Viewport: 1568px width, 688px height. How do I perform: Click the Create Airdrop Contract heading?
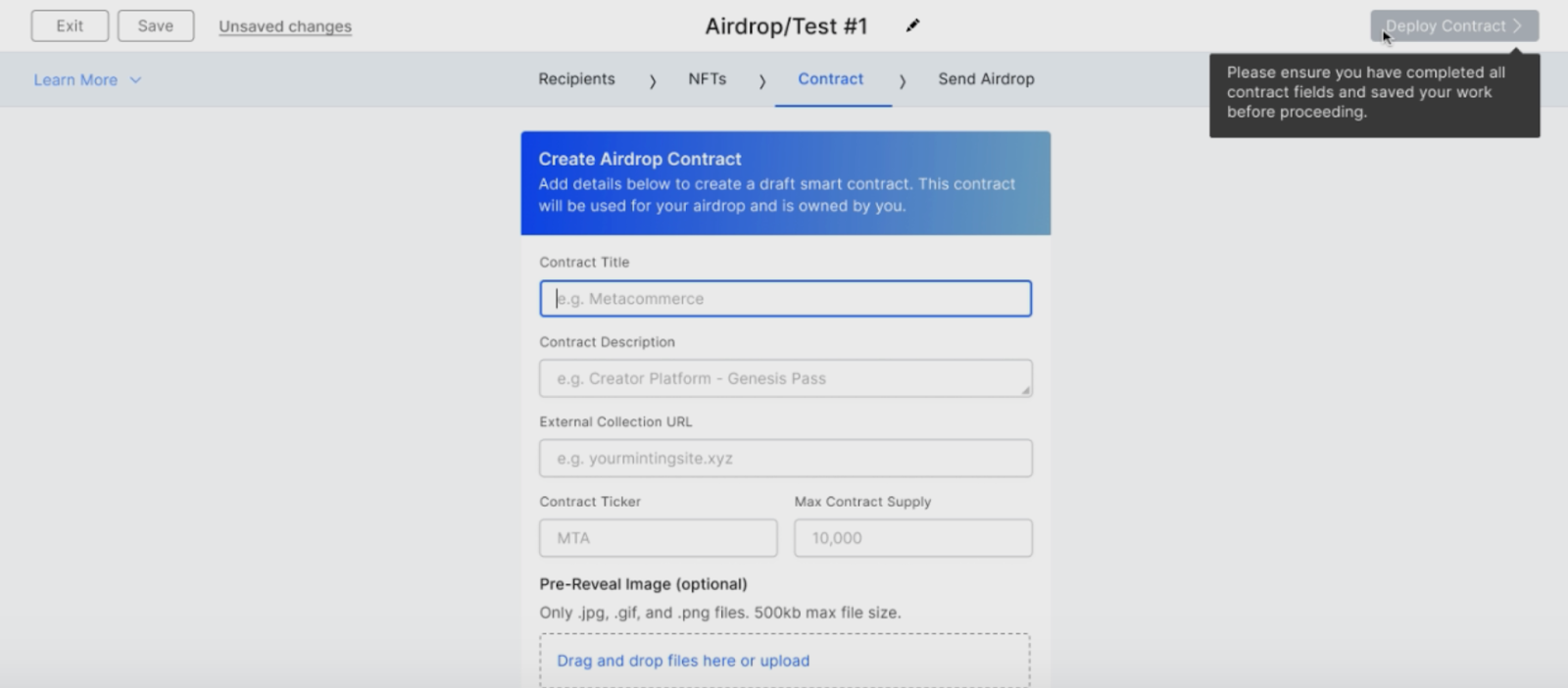click(x=639, y=159)
